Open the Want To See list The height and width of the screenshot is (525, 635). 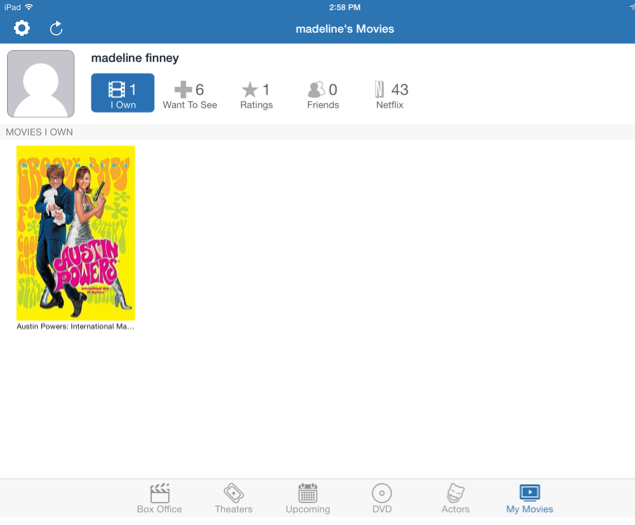tap(189, 94)
